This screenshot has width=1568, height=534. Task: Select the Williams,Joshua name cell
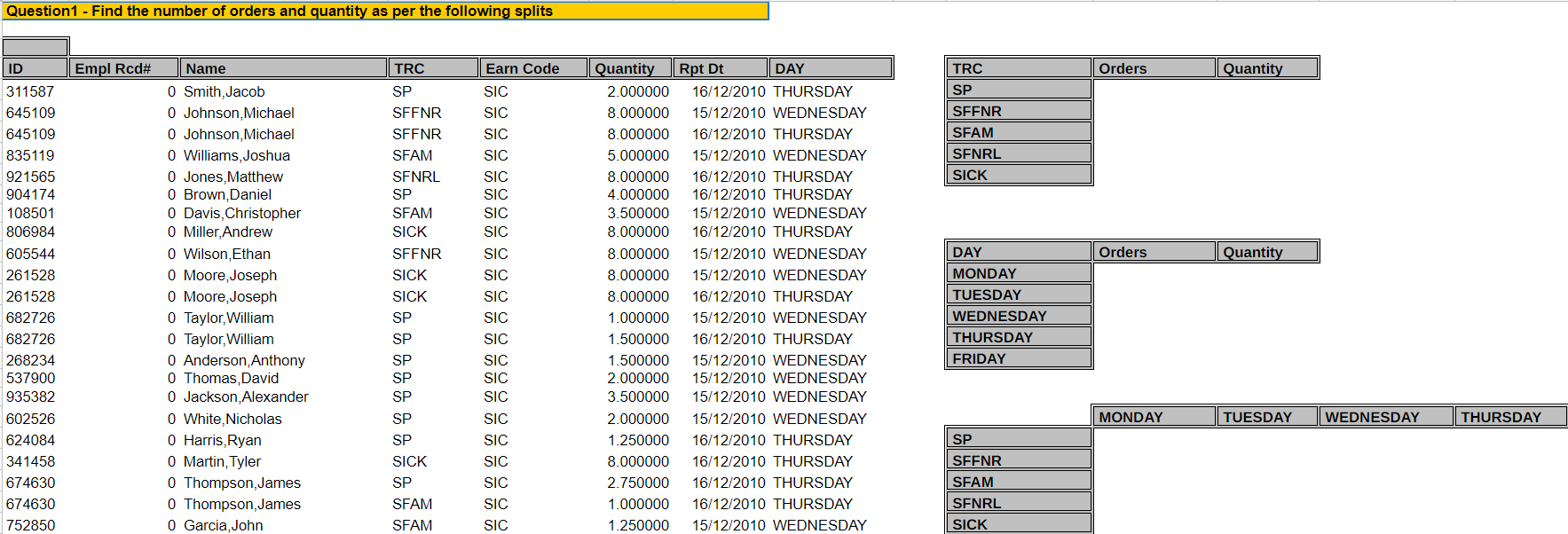(237, 155)
